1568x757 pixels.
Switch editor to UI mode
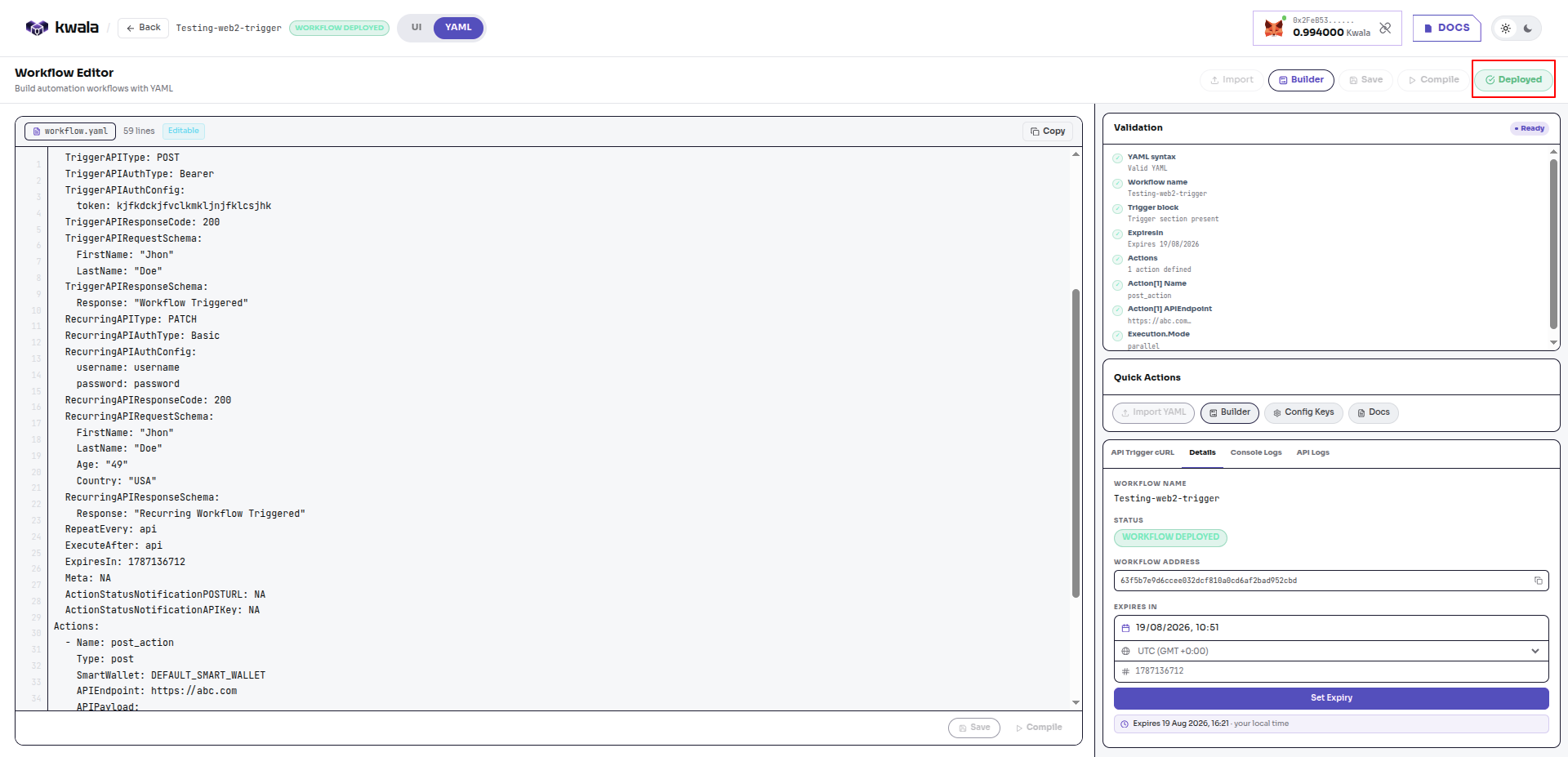[x=416, y=28]
